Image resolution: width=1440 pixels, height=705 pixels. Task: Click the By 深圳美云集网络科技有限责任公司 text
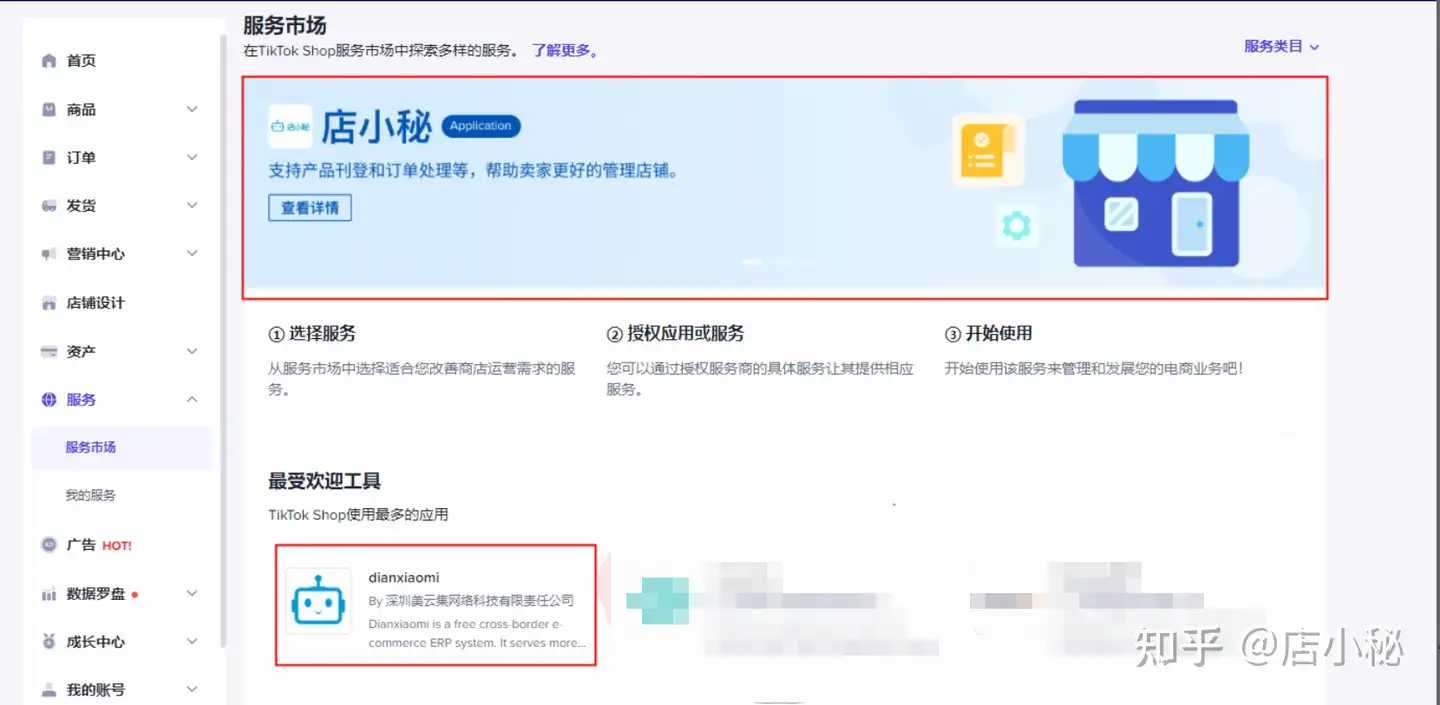(471, 601)
